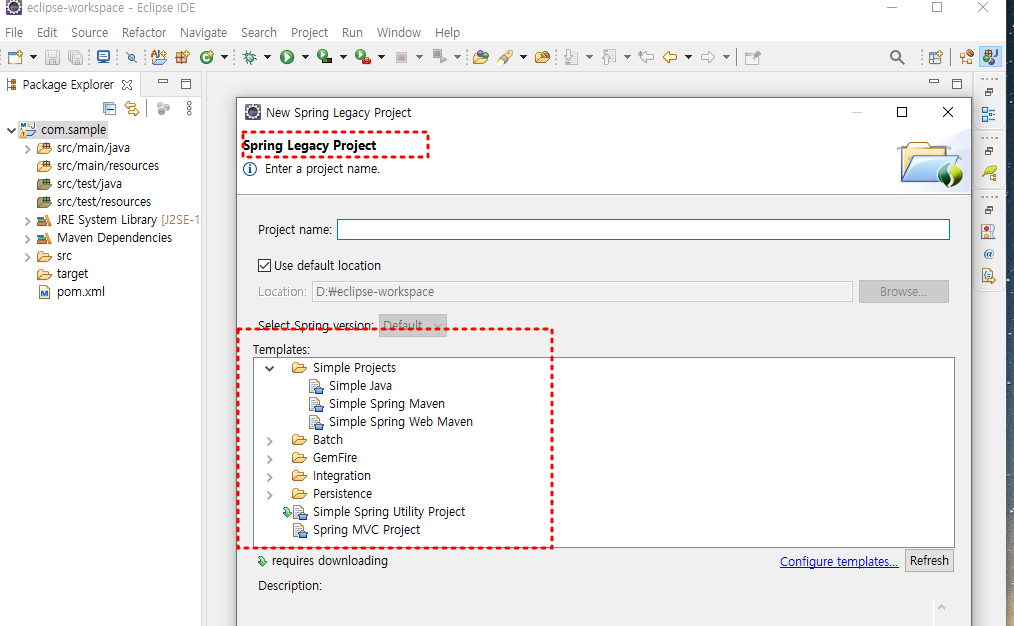Expand src/main/java in Package Explorer

[27, 149]
